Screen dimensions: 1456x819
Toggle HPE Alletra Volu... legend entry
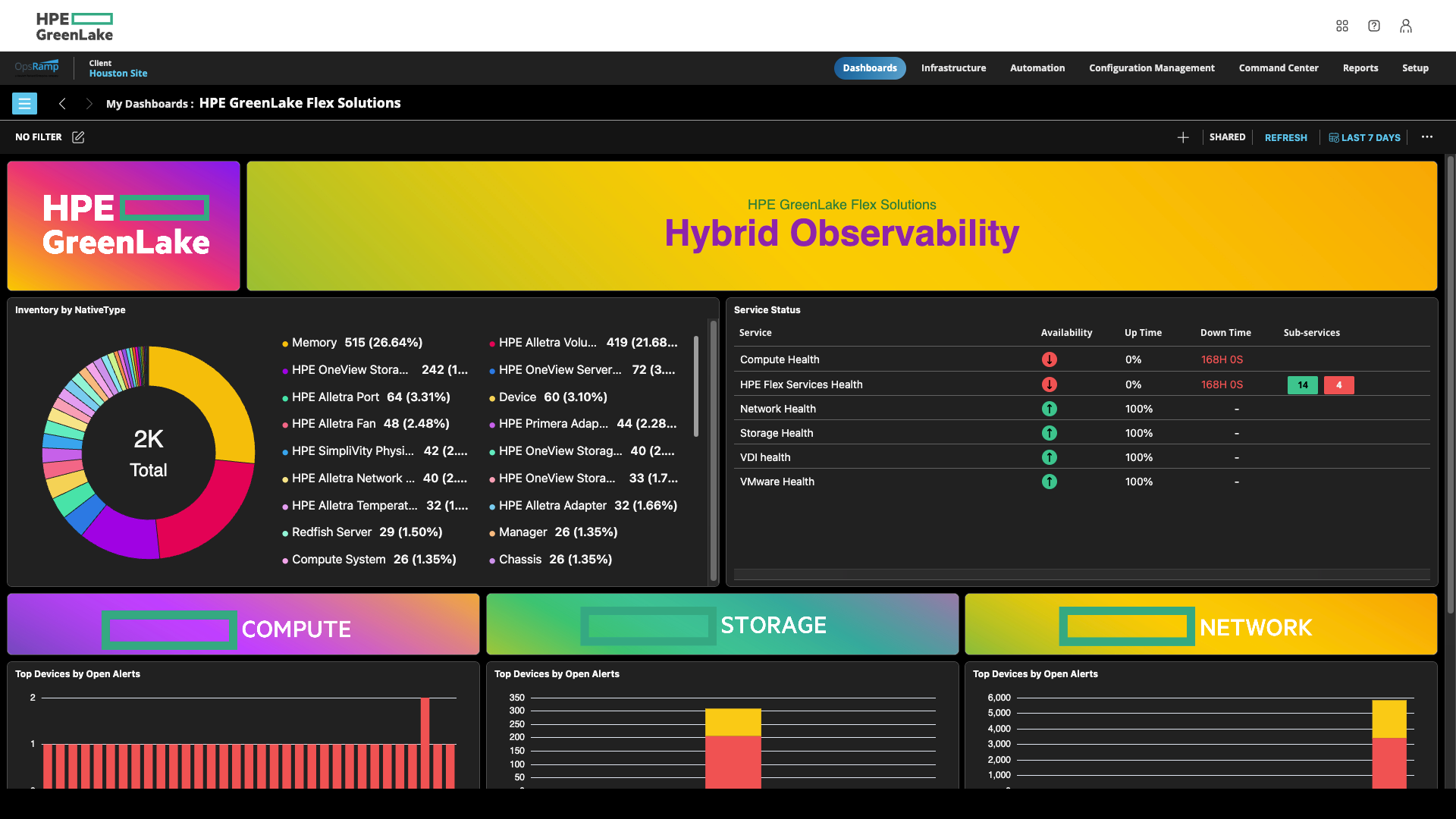(583, 343)
